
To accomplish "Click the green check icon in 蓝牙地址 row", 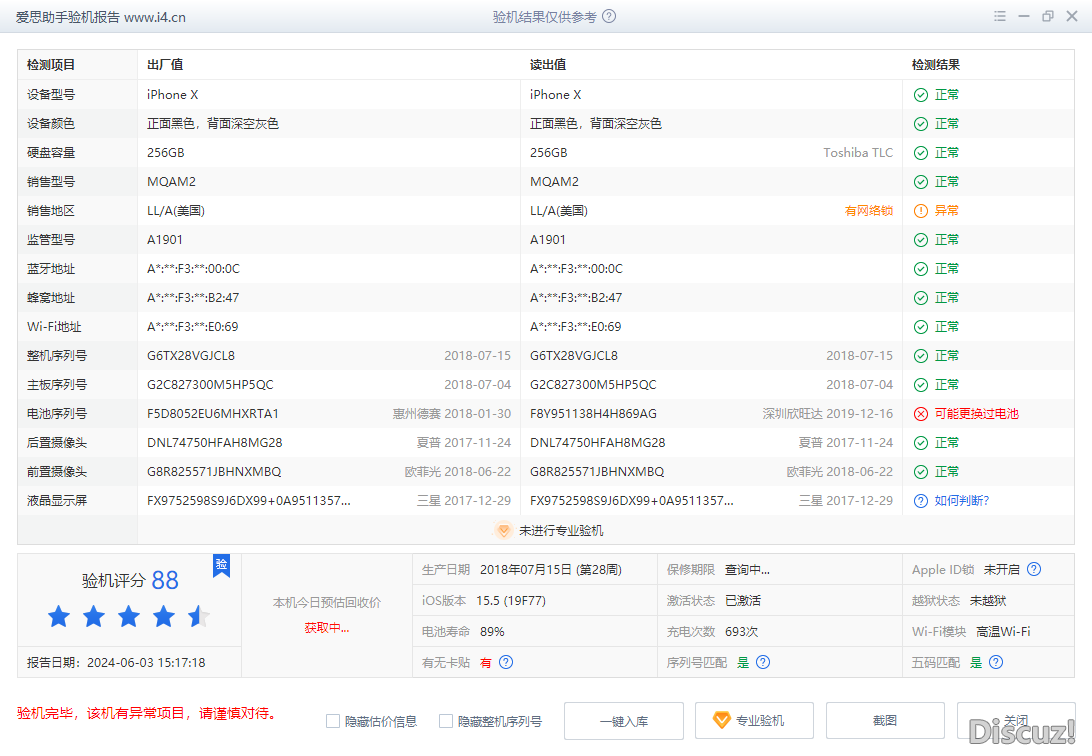I will coord(921,269).
